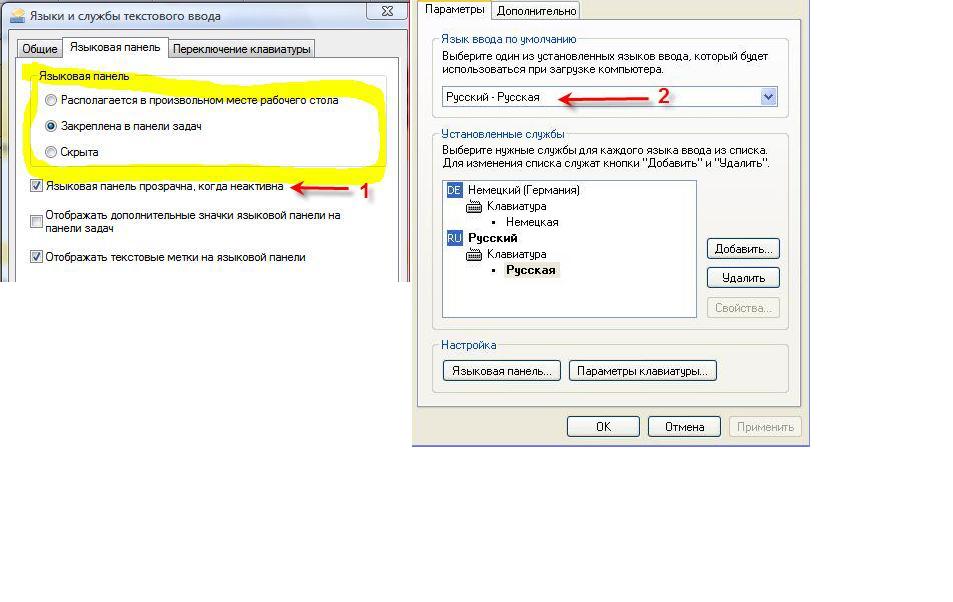Click the RU Russian language icon
Viewport: 953px width, 602px height.
(x=454, y=238)
